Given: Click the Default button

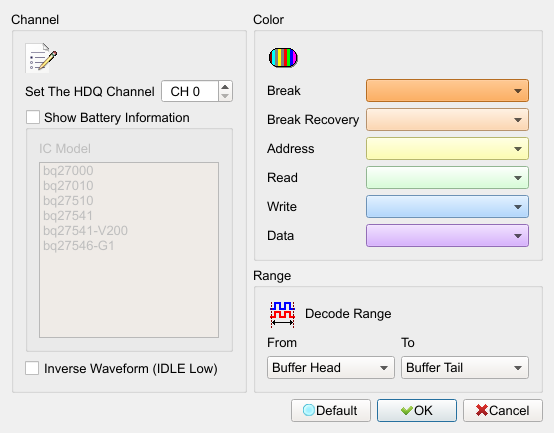Looking at the screenshot, I should pyautogui.click(x=331, y=410).
